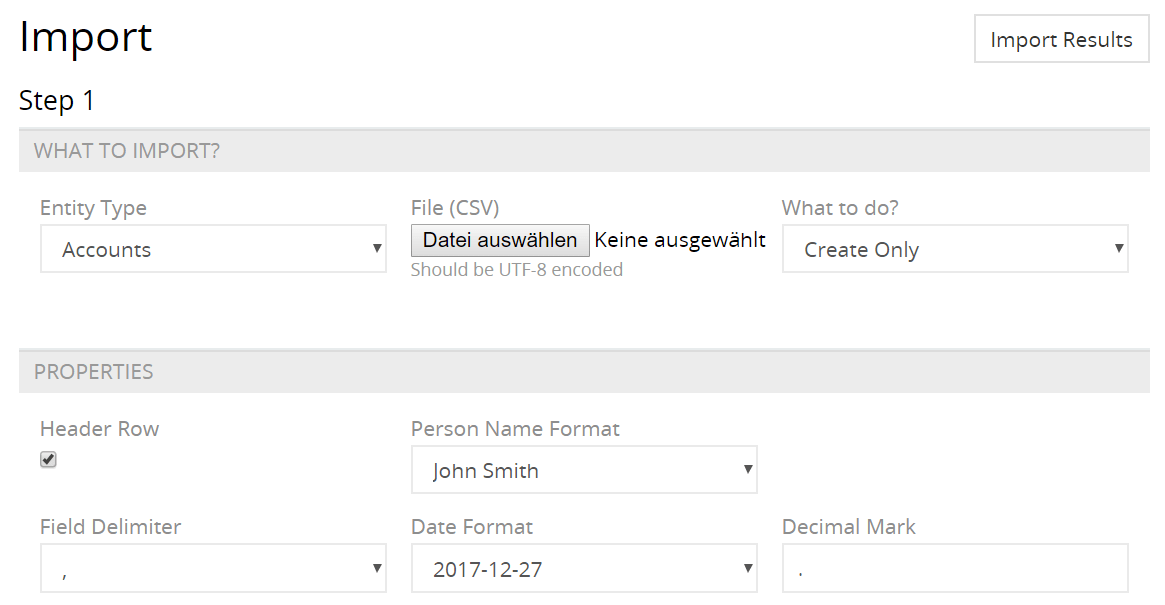Click the Header Row label
The height and width of the screenshot is (605, 1165).
pyautogui.click(x=99, y=429)
